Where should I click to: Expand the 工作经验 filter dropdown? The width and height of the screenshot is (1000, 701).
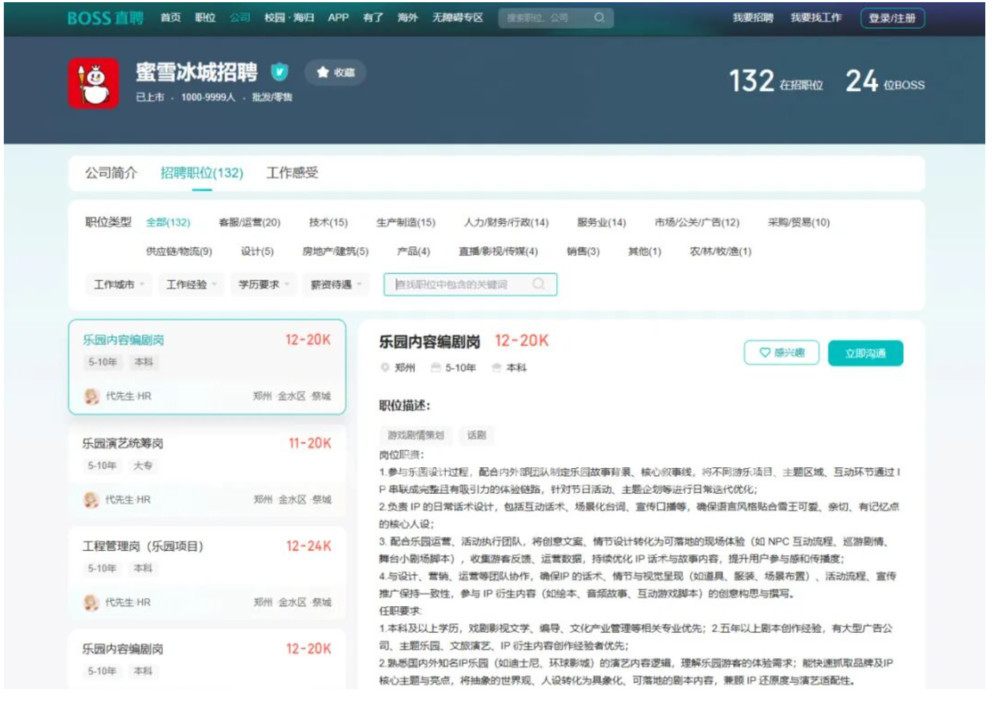click(x=191, y=285)
